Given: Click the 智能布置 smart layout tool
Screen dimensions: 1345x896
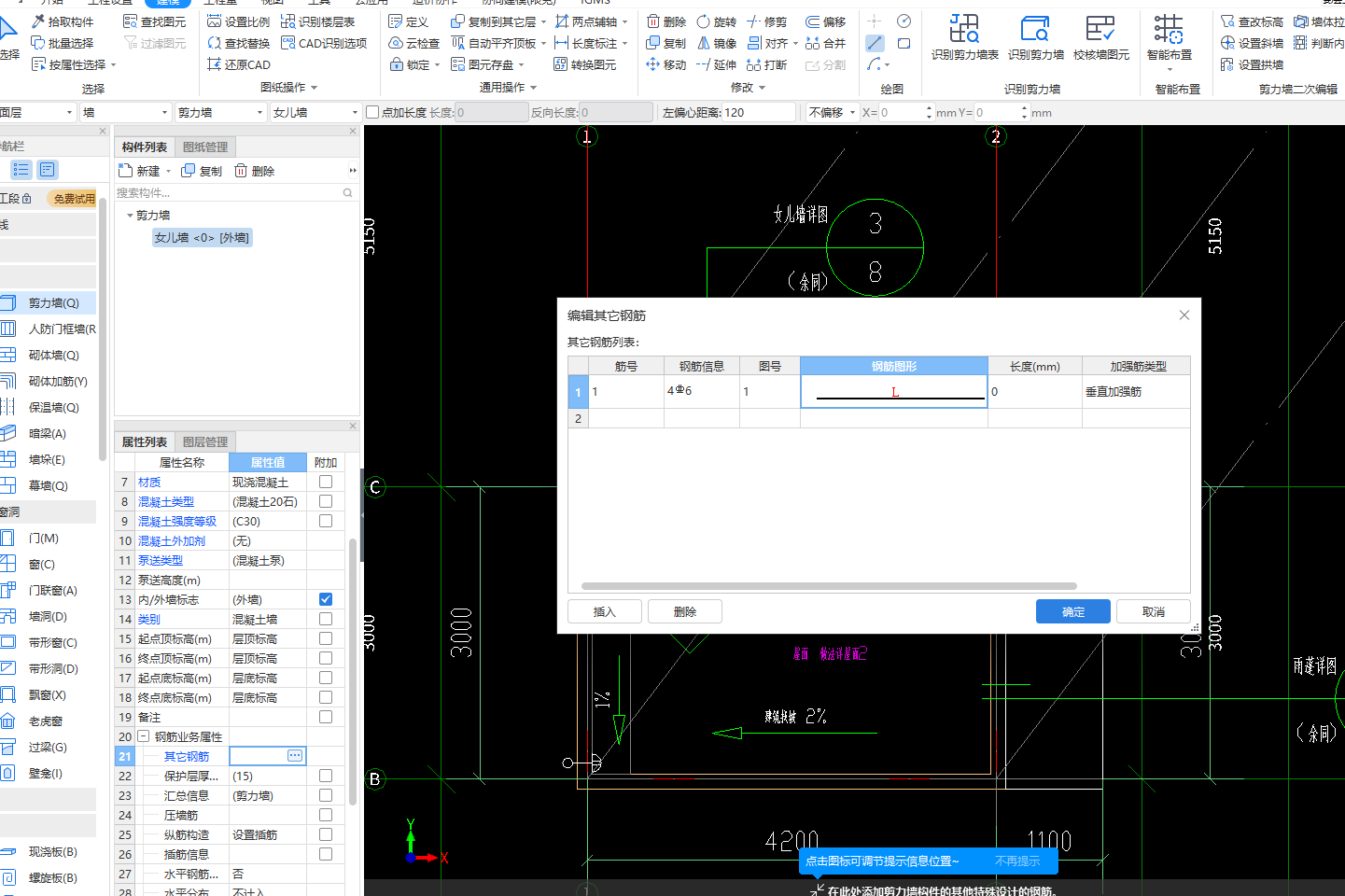Looking at the screenshot, I should click(x=1170, y=42).
